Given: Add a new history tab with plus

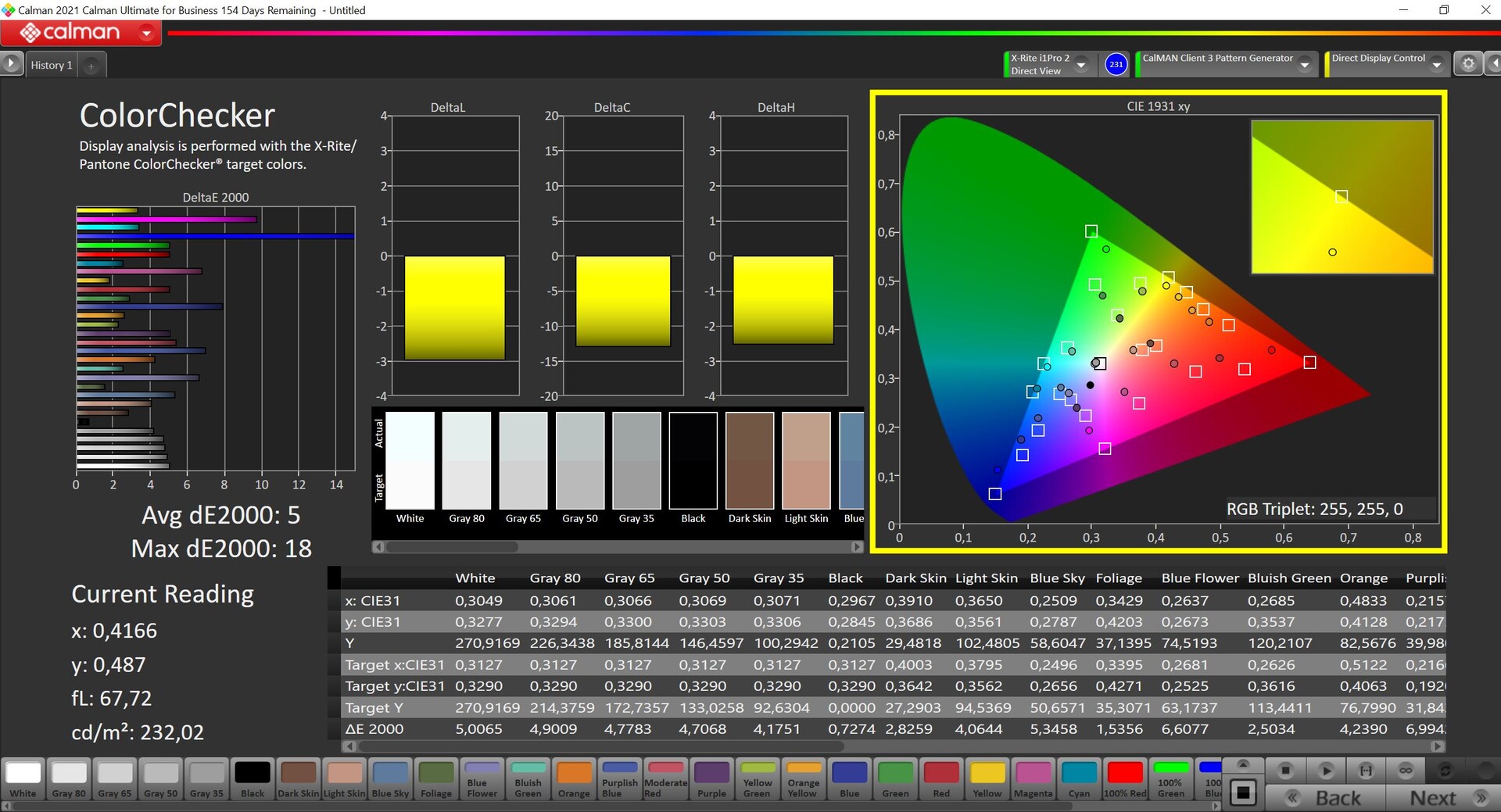Looking at the screenshot, I should [x=91, y=66].
